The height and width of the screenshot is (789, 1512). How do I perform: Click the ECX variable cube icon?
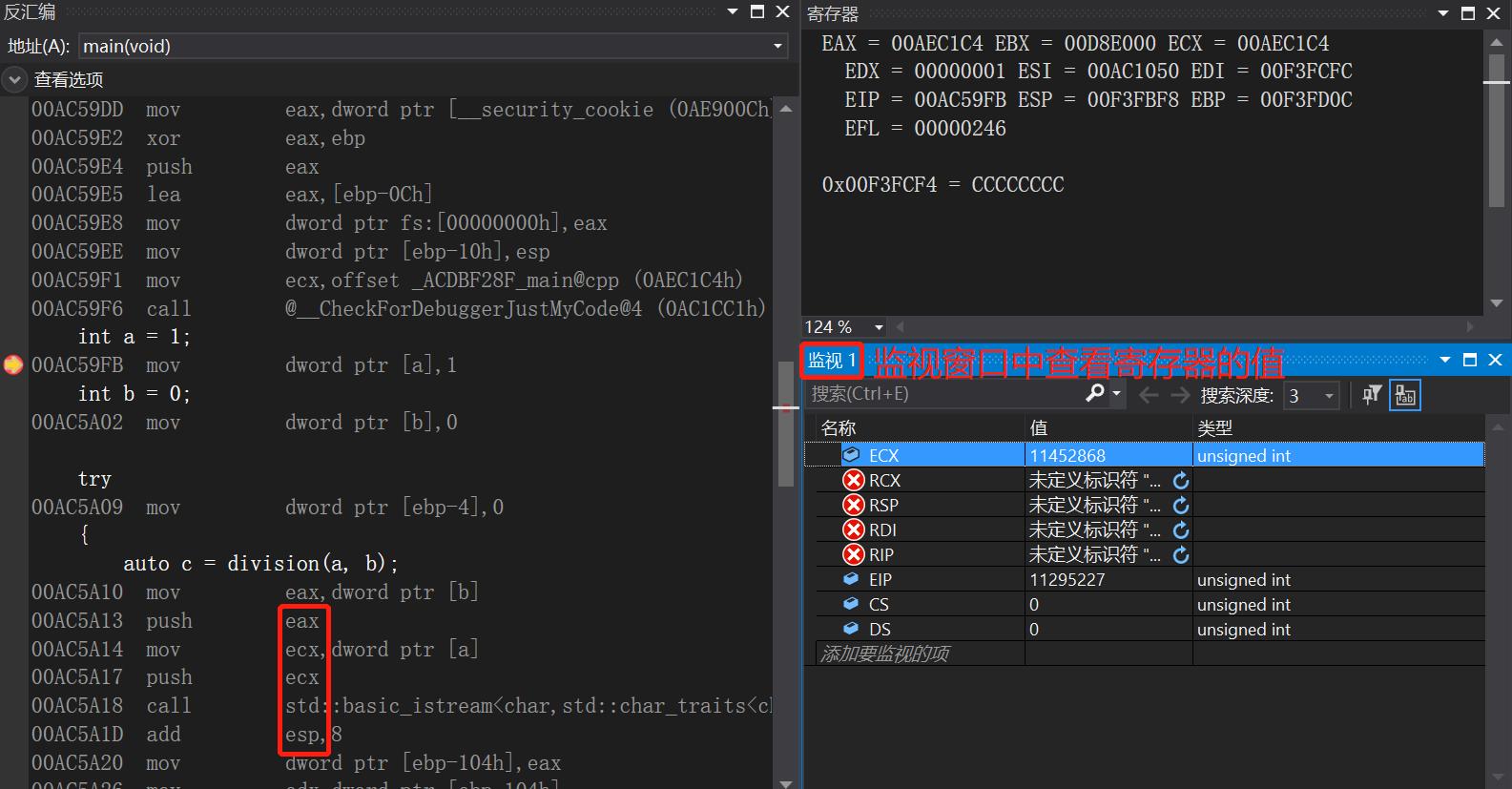tap(851, 455)
